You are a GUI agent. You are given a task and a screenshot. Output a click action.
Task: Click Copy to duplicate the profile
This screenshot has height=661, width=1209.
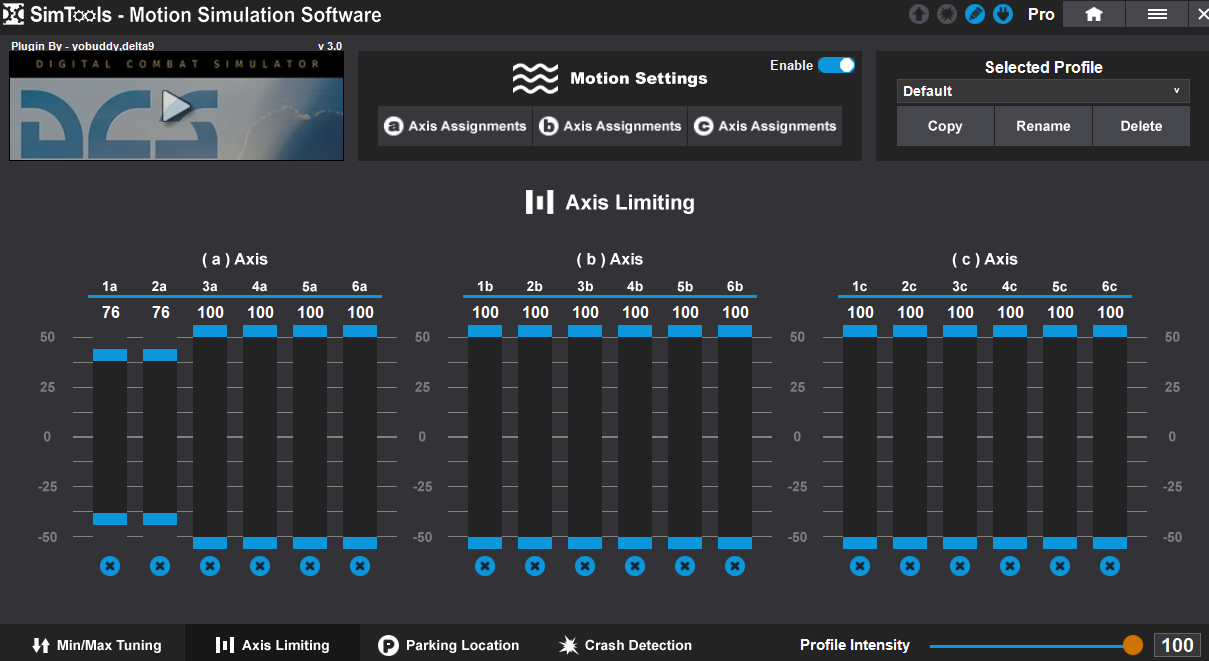pyautogui.click(x=945, y=126)
